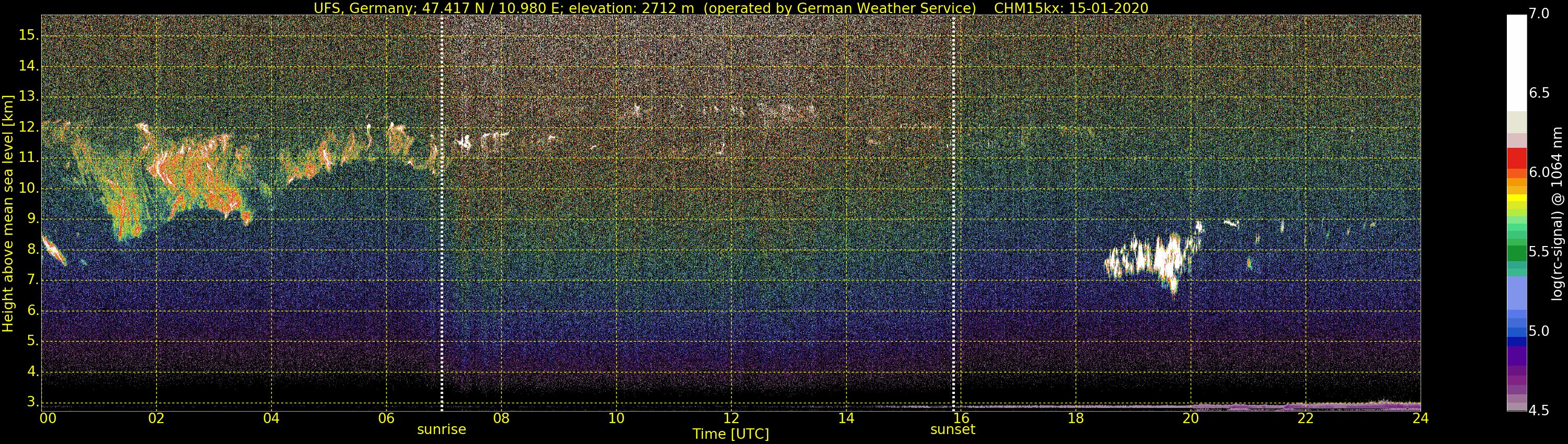Click the 'sunrise' label below the axis
Viewport: 1568px width, 444px height.
pyautogui.click(x=441, y=429)
